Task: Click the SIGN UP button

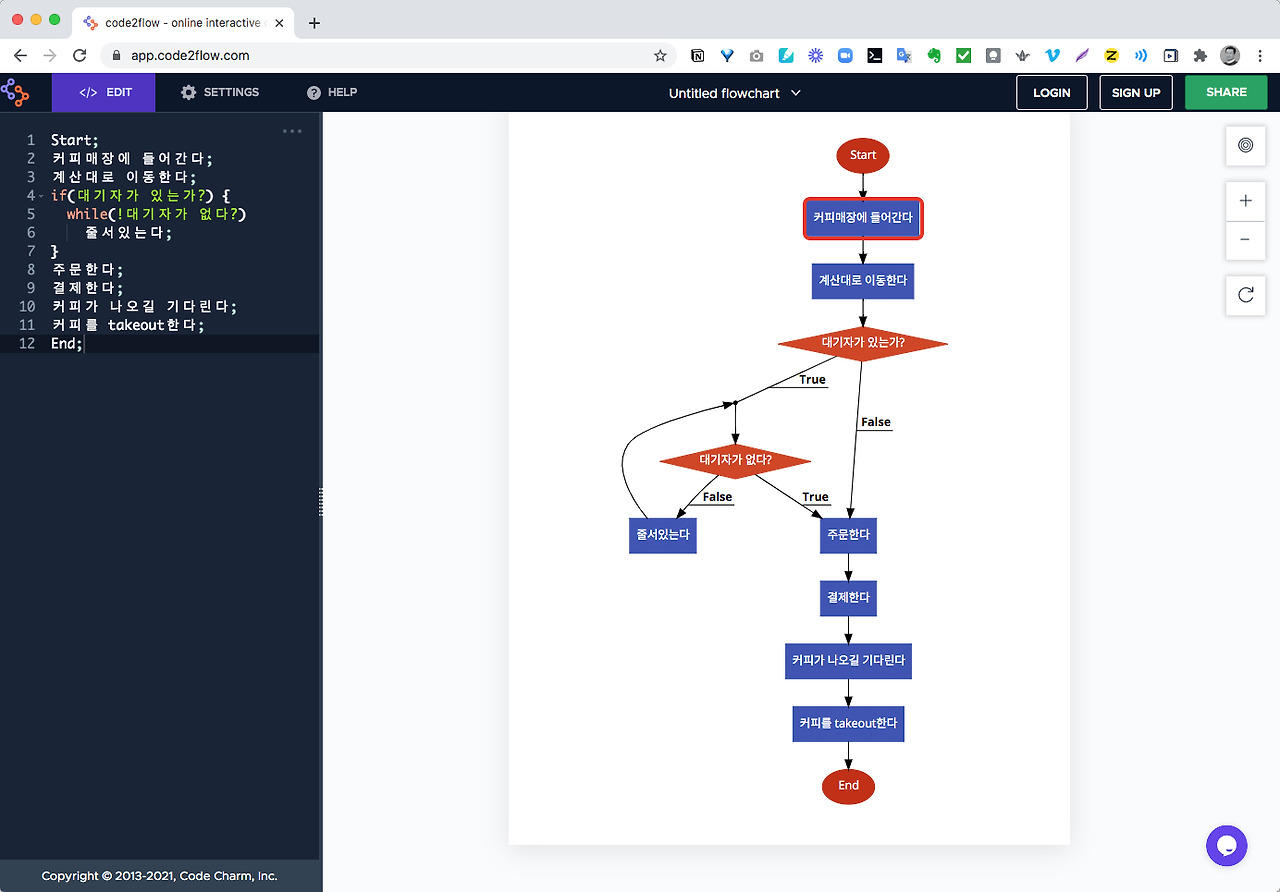Action: [x=1136, y=92]
